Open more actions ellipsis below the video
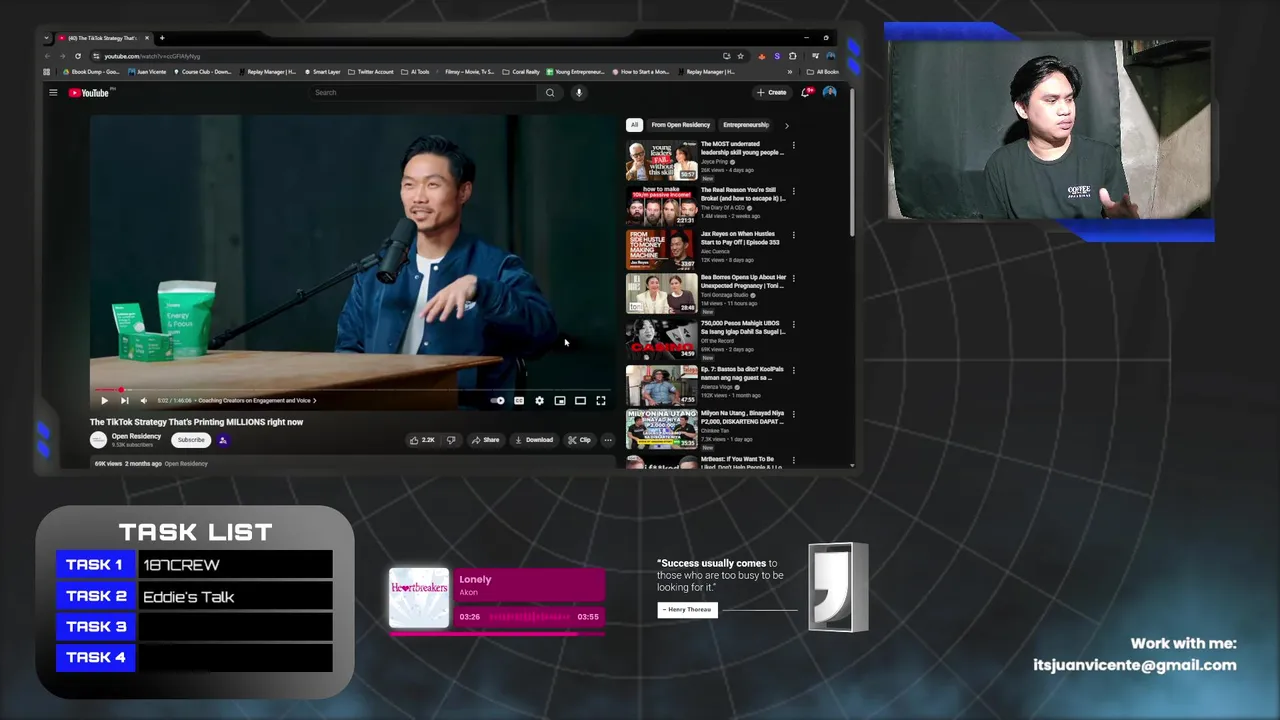The image size is (1280, 720). [607, 440]
